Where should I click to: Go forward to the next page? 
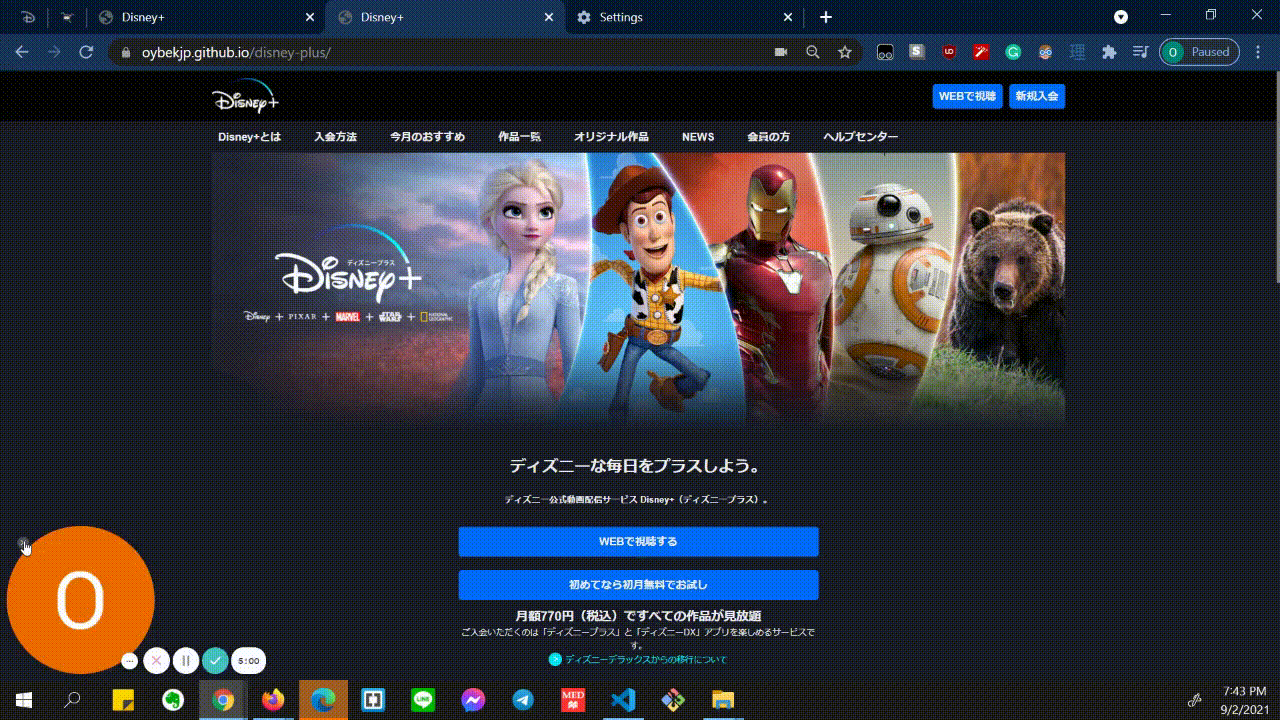pyautogui.click(x=54, y=52)
